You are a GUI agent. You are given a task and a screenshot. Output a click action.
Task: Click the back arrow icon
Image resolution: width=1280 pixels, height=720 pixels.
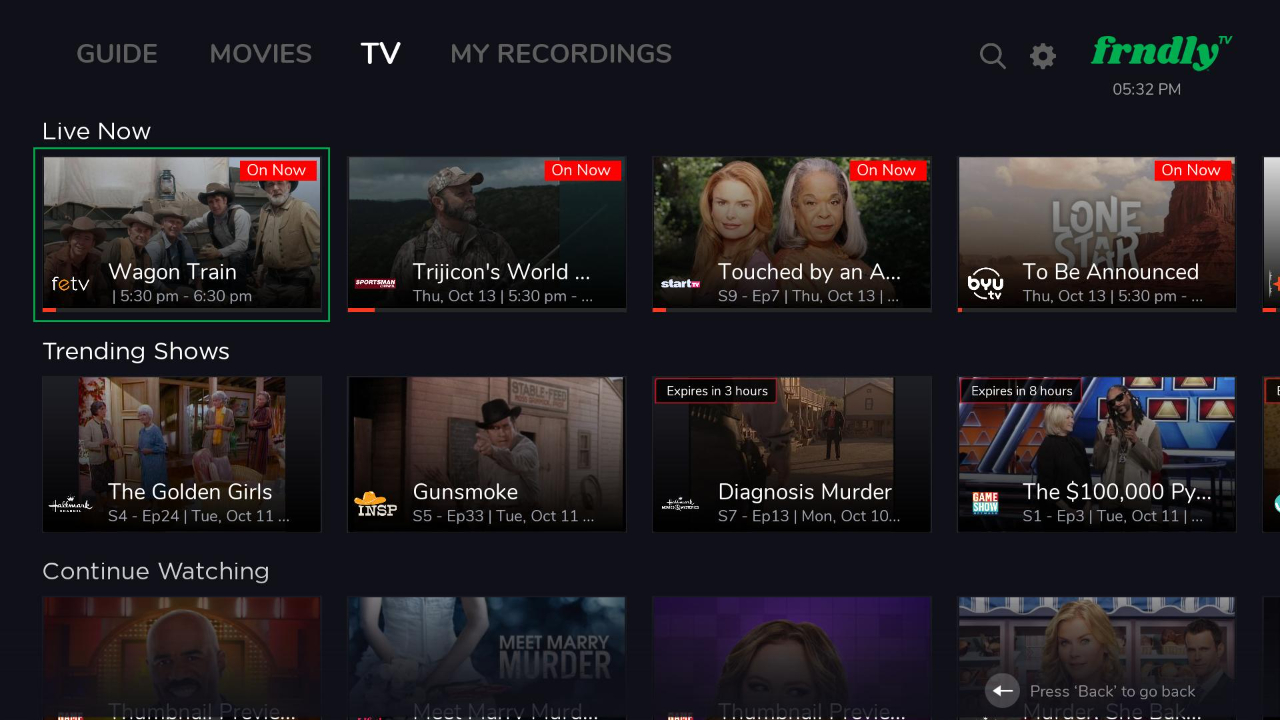pyautogui.click(x=1002, y=691)
